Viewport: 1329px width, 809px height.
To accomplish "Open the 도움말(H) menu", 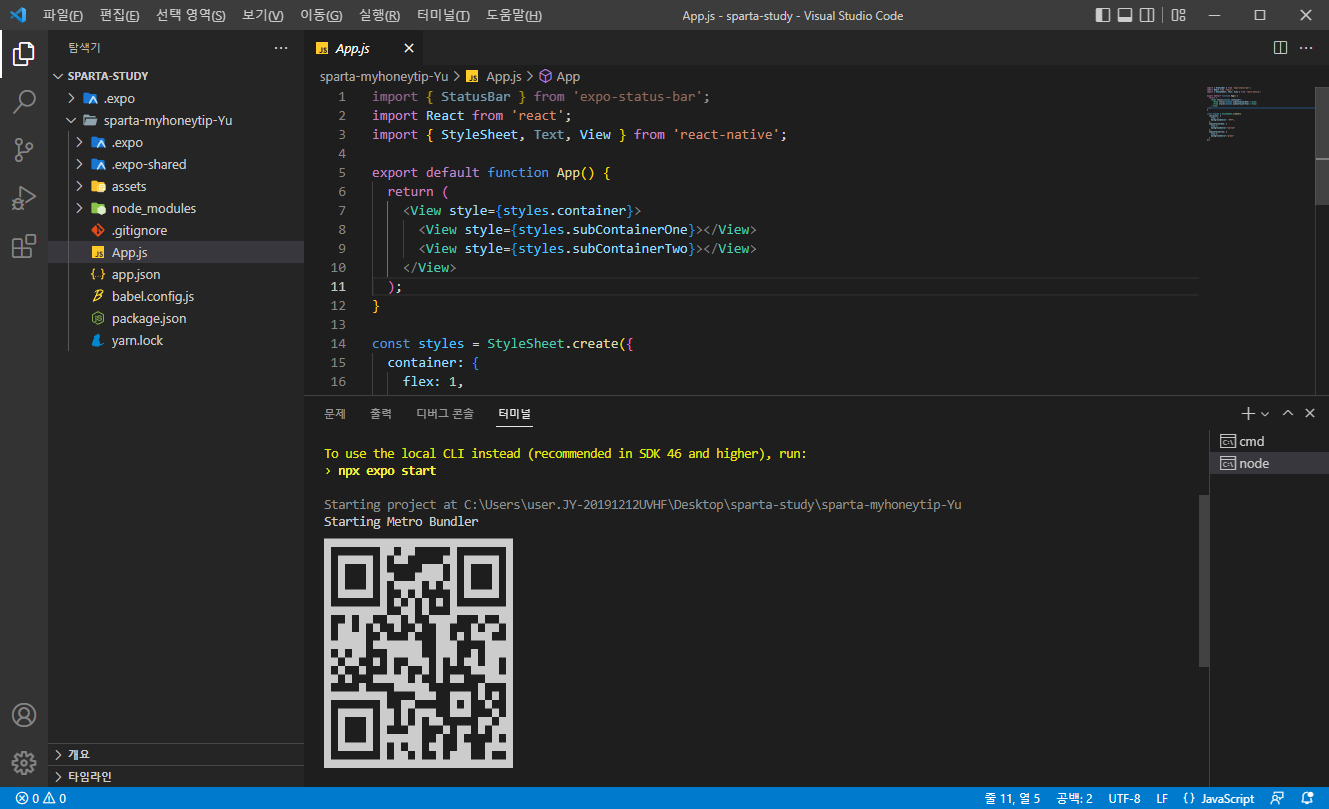I will coord(514,15).
